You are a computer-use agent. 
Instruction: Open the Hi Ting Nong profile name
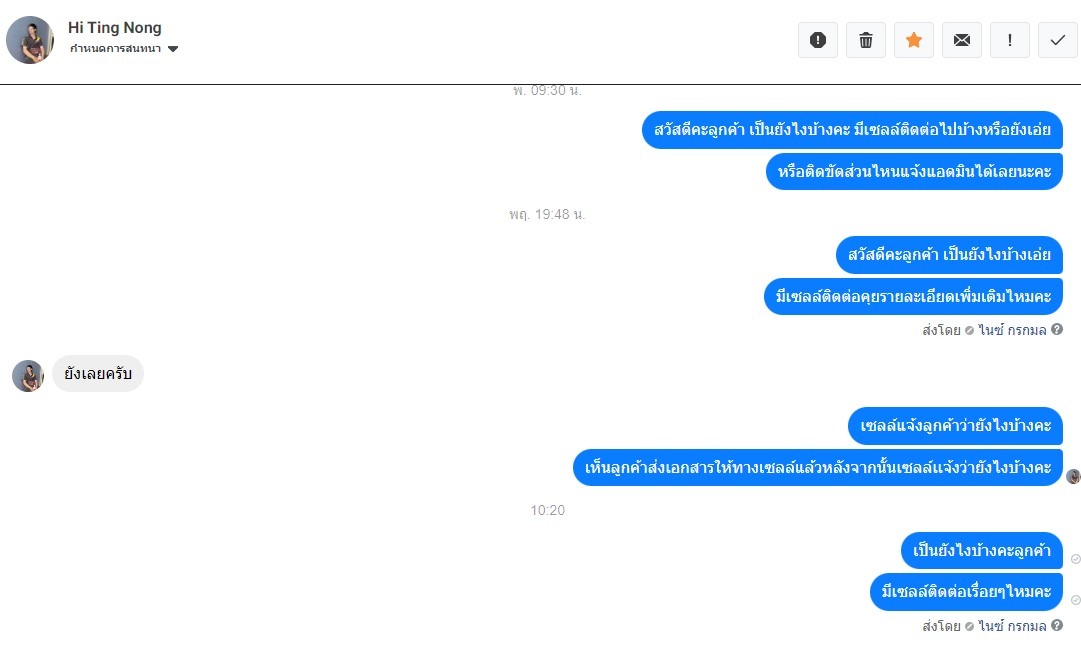point(114,28)
